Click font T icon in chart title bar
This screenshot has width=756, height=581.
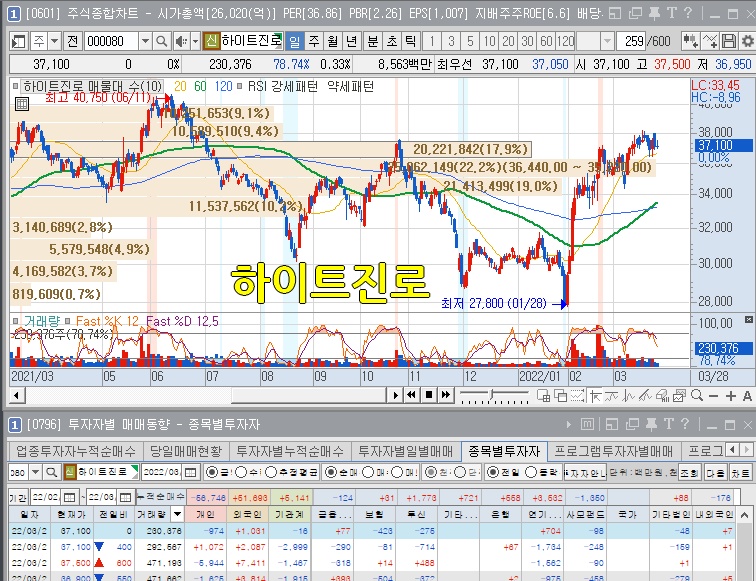pyautogui.click(x=672, y=13)
